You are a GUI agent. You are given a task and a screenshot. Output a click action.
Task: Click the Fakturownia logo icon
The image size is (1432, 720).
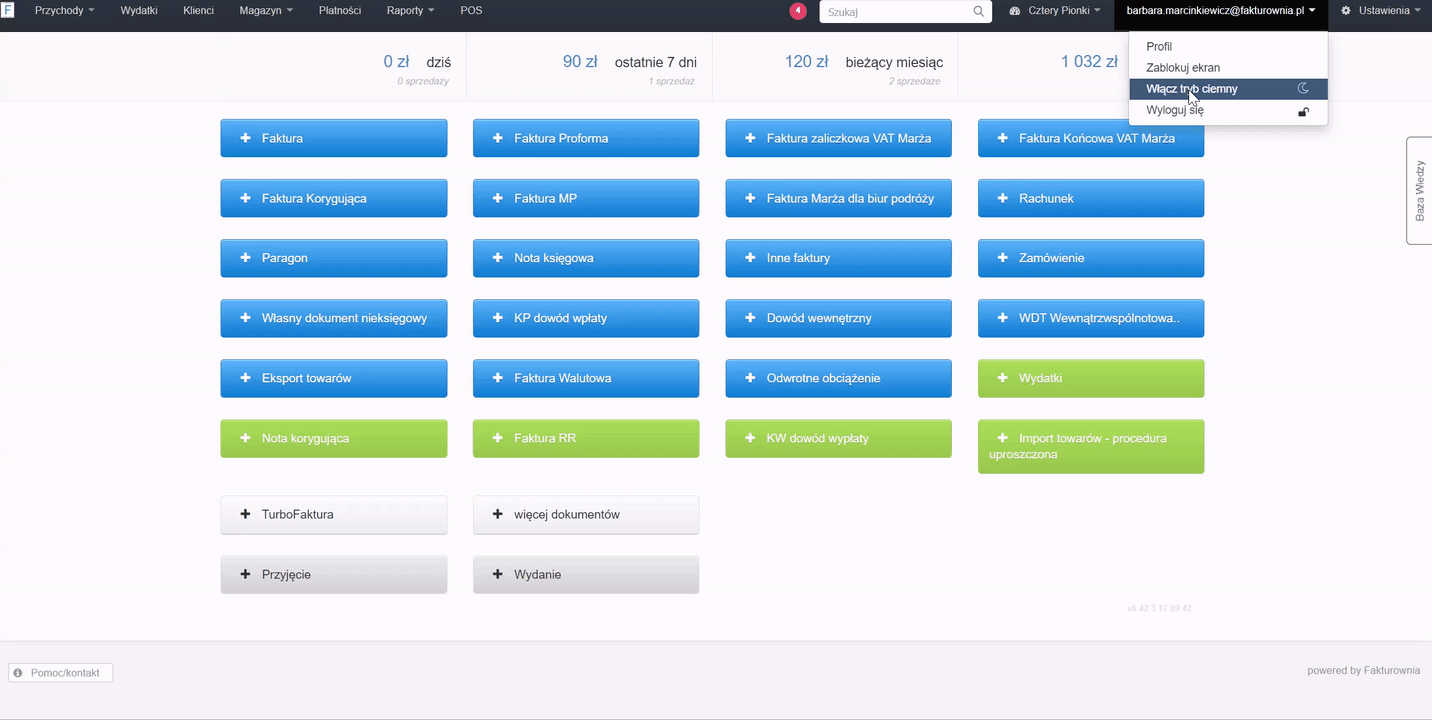click(x=8, y=11)
